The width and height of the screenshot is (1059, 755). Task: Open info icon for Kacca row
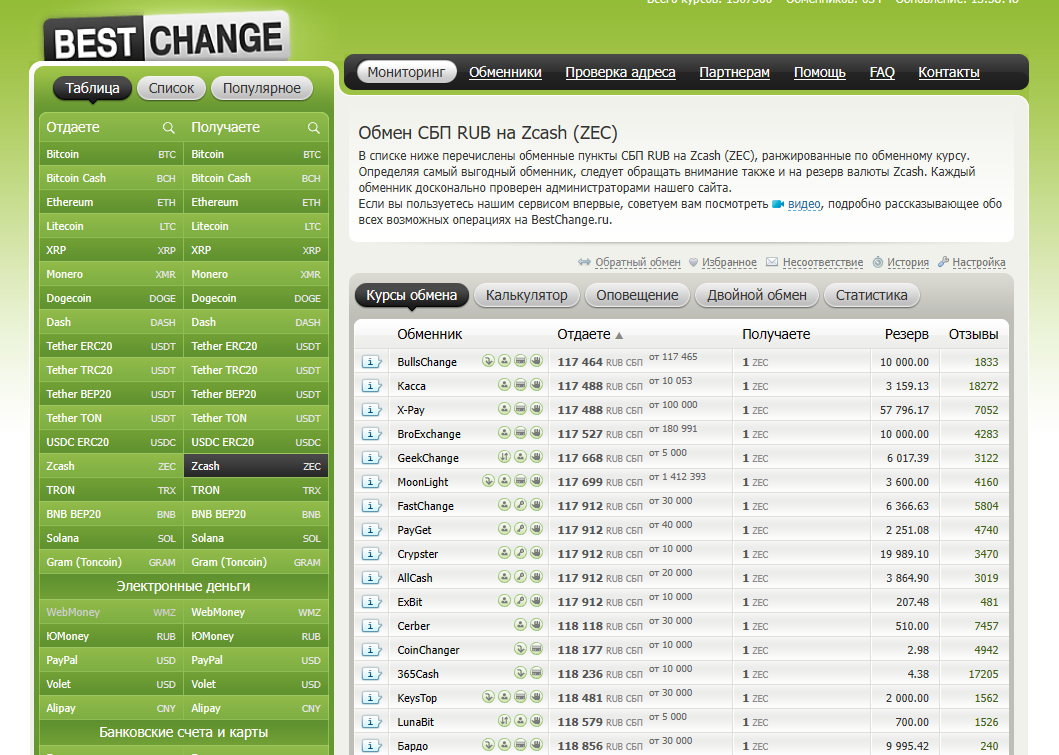(x=371, y=386)
